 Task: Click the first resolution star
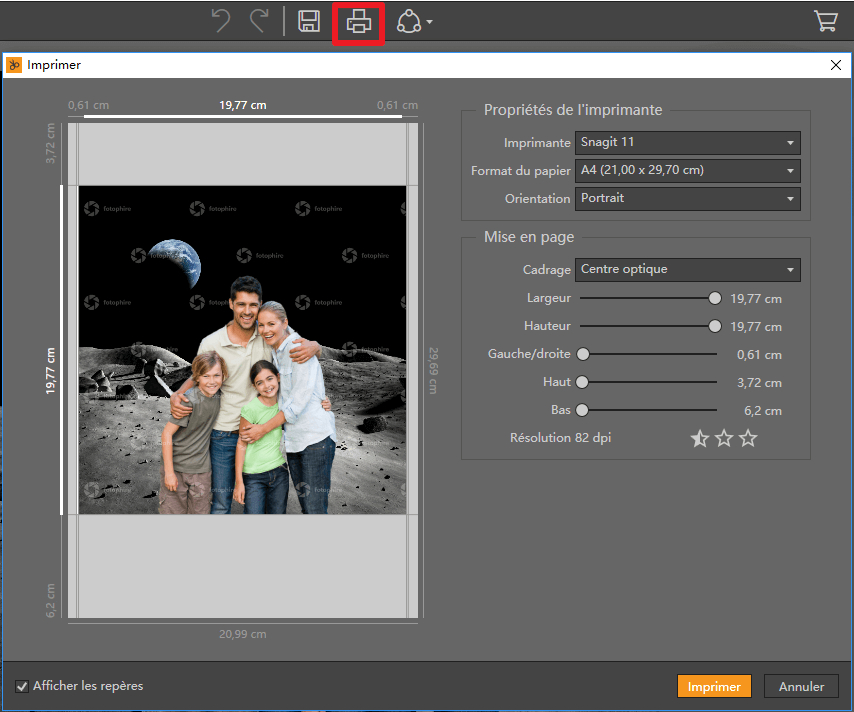pyautogui.click(x=700, y=438)
